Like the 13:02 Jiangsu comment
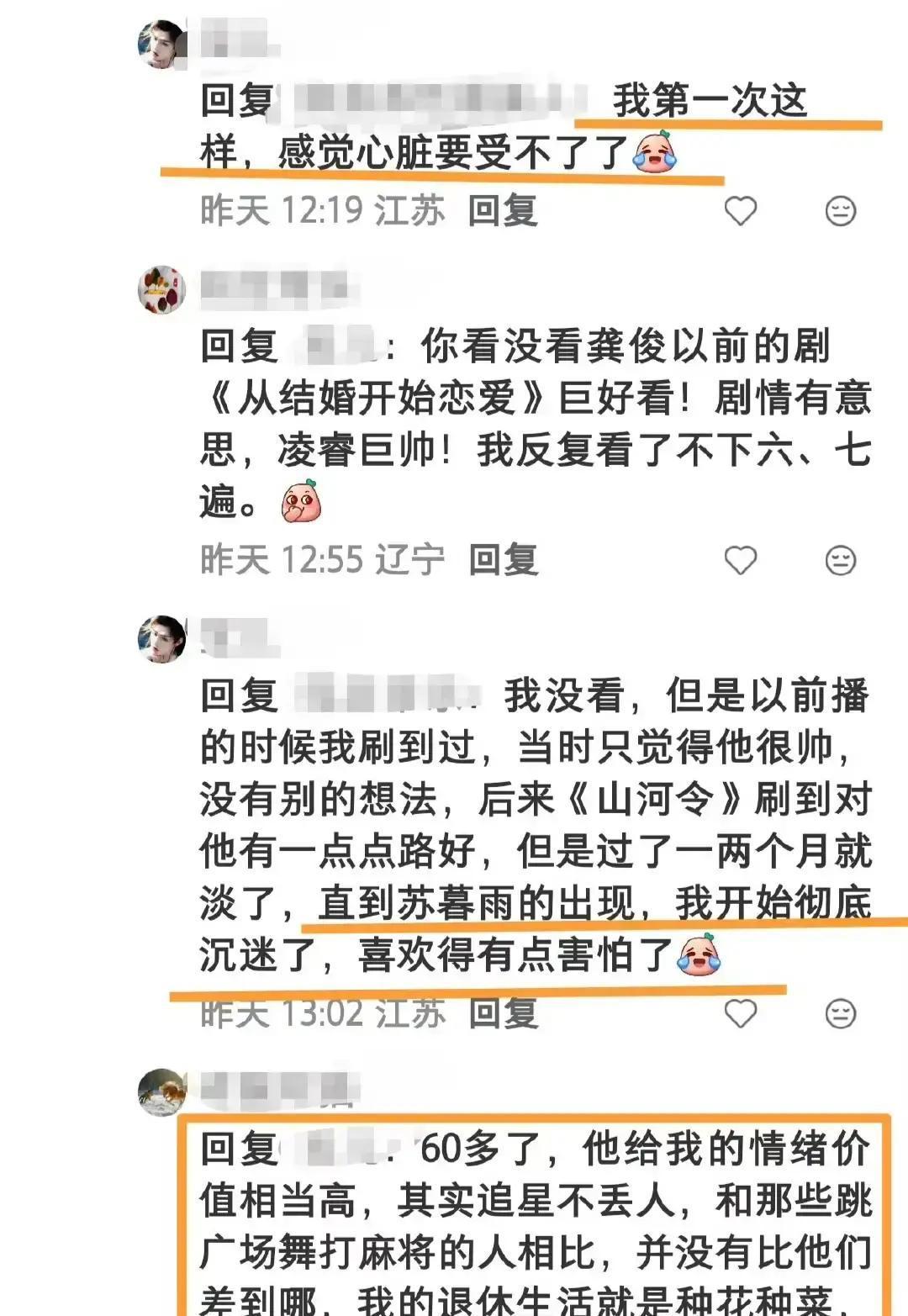Screen dimensions: 908x1316 [741, 1013]
